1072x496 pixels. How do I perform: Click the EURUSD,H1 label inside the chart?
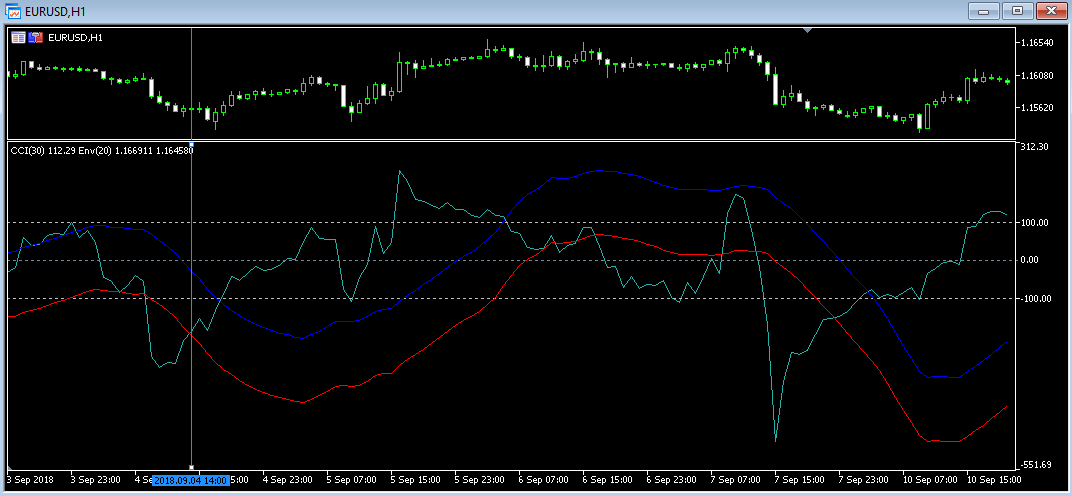tap(75, 38)
